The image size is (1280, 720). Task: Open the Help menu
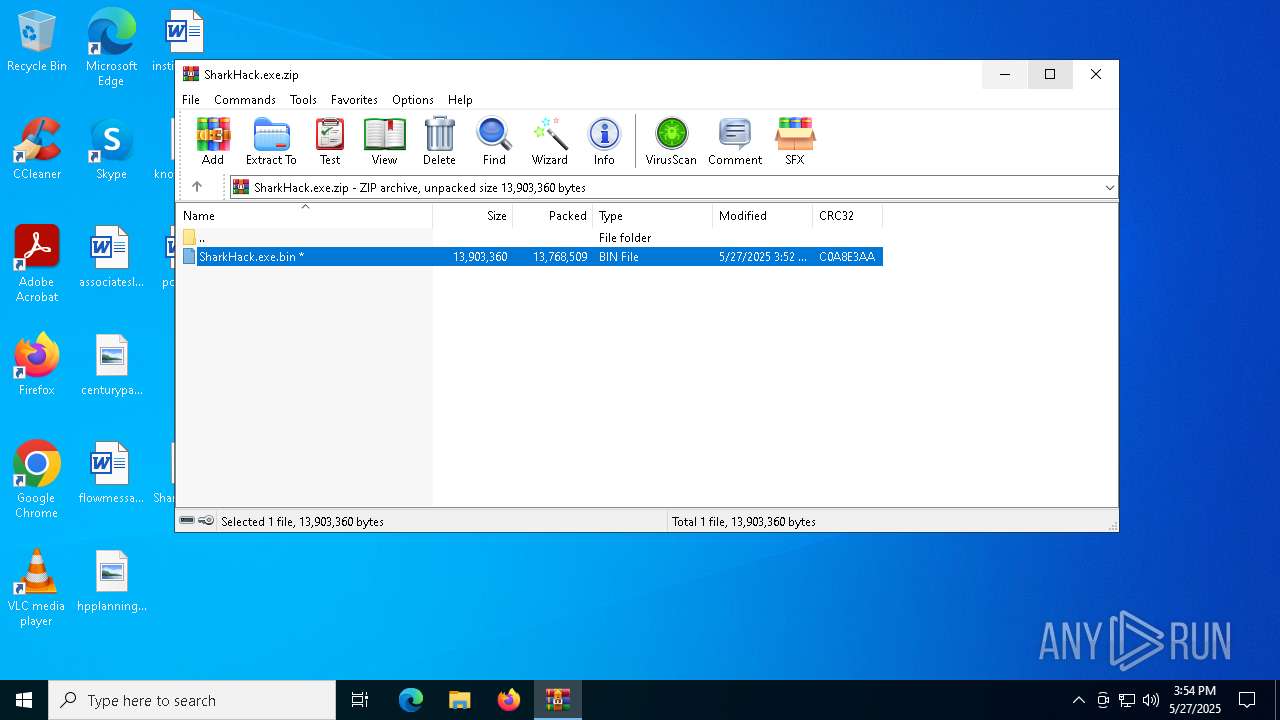pos(460,100)
